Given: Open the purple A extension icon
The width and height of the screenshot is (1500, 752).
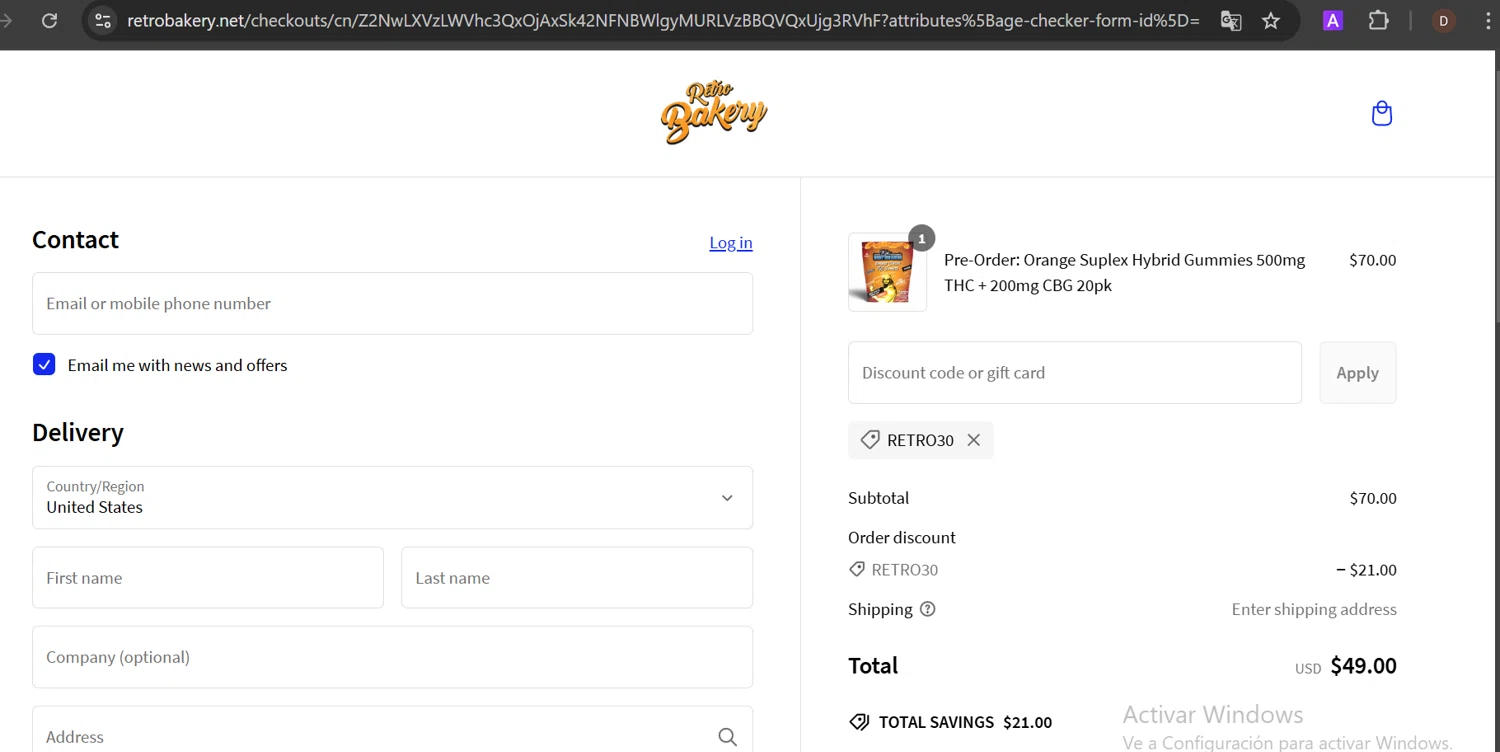Looking at the screenshot, I should pyautogui.click(x=1332, y=20).
